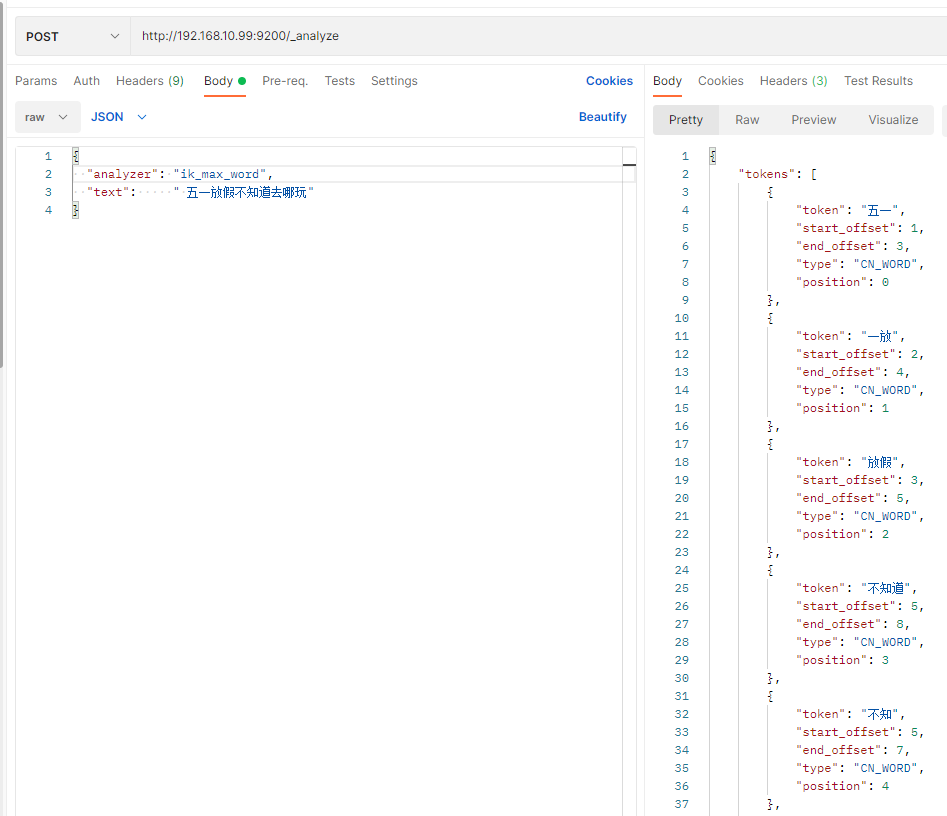Click the green dot beside request Body
947x816 pixels.
(x=242, y=81)
